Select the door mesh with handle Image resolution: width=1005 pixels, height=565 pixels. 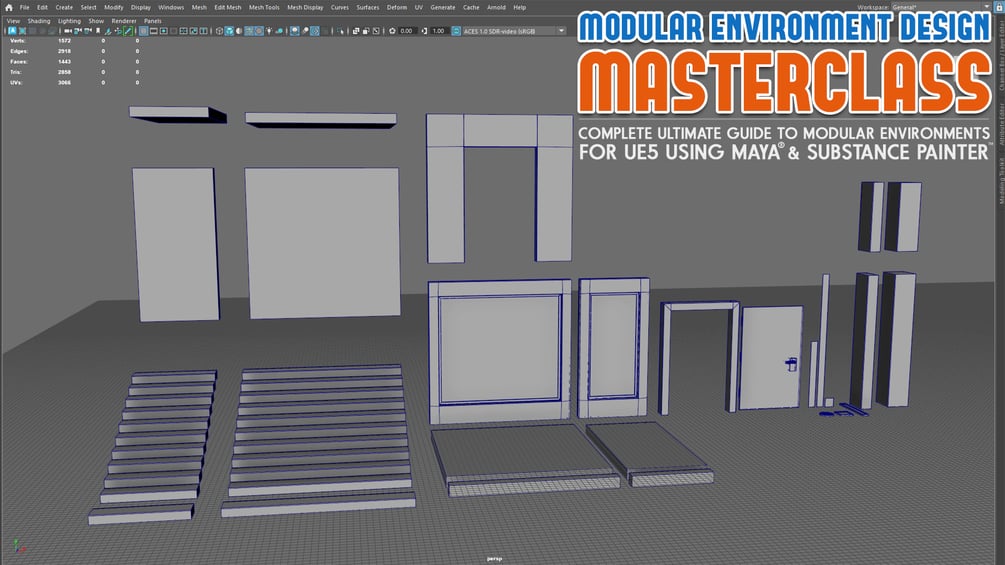click(x=770, y=357)
